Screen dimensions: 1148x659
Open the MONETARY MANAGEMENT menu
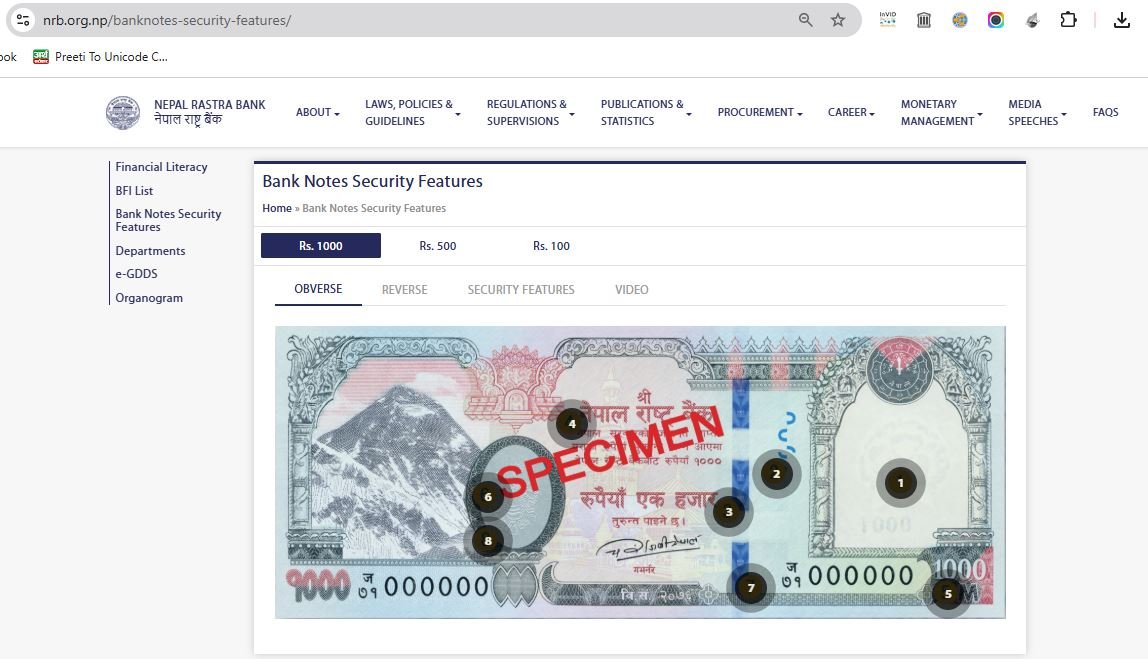pyautogui.click(x=941, y=113)
